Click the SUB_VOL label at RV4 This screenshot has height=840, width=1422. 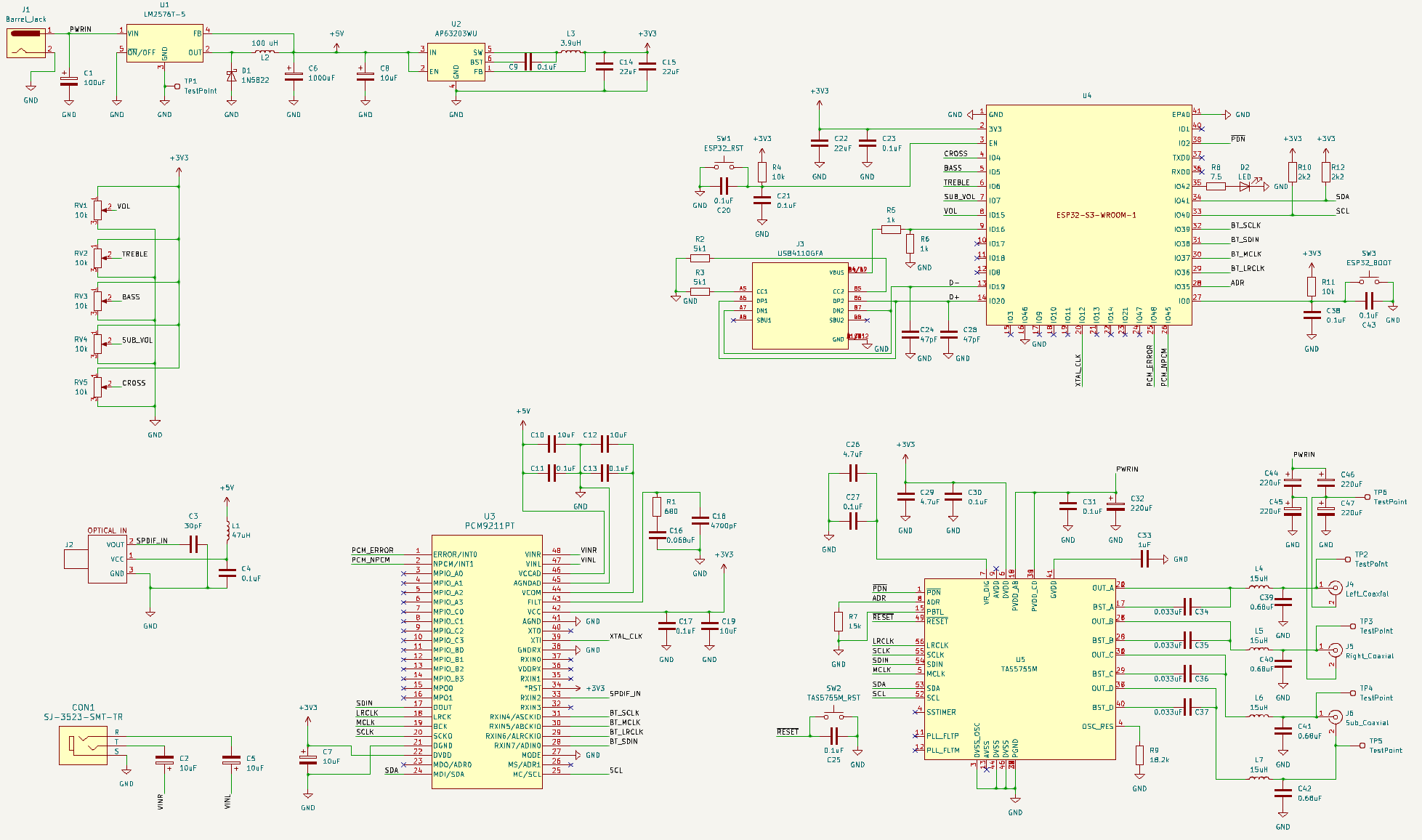[x=137, y=340]
